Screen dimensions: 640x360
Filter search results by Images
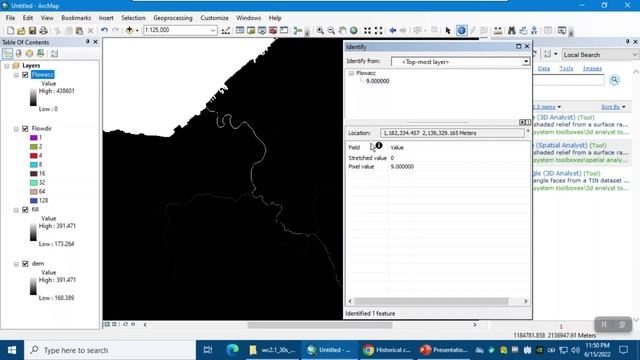pos(592,69)
